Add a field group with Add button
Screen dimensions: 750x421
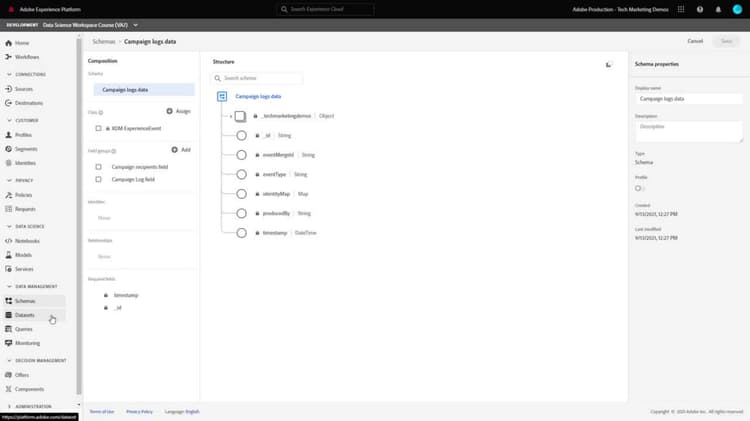(x=181, y=150)
